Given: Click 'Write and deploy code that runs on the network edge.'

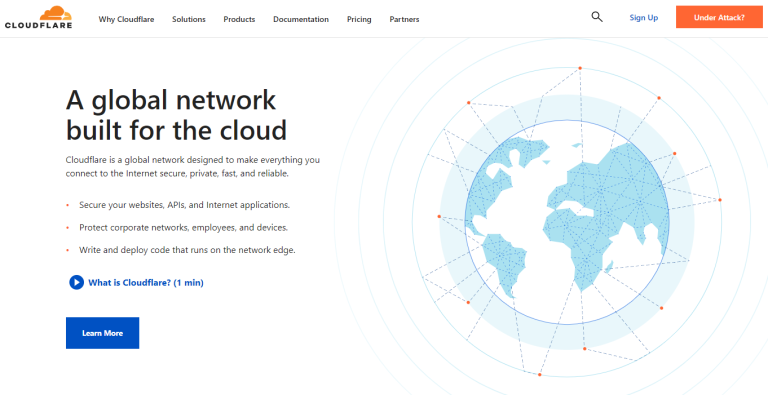Looking at the screenshot, I should [x=187, y=249].
